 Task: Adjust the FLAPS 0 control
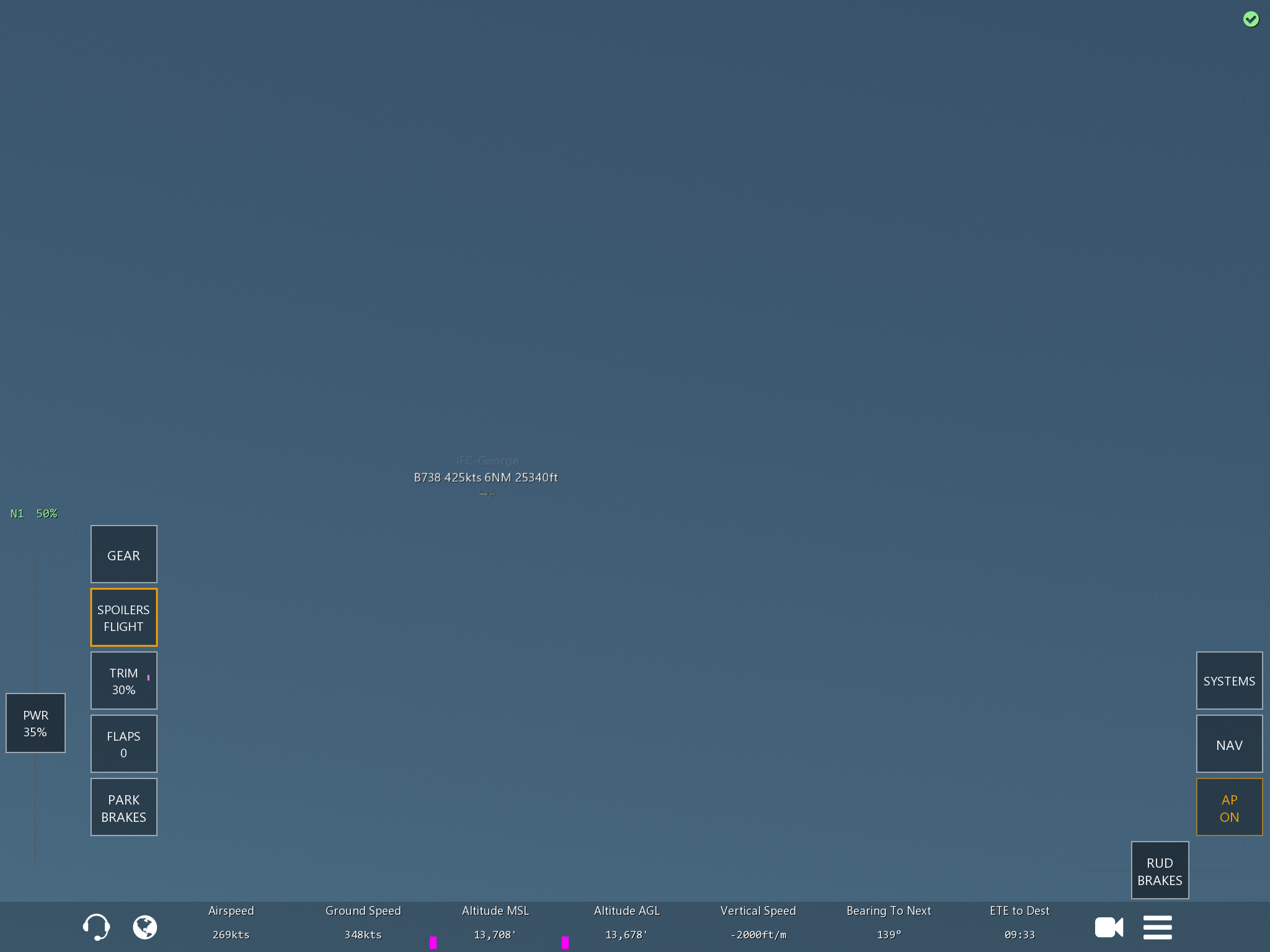(x=123, y=744)
